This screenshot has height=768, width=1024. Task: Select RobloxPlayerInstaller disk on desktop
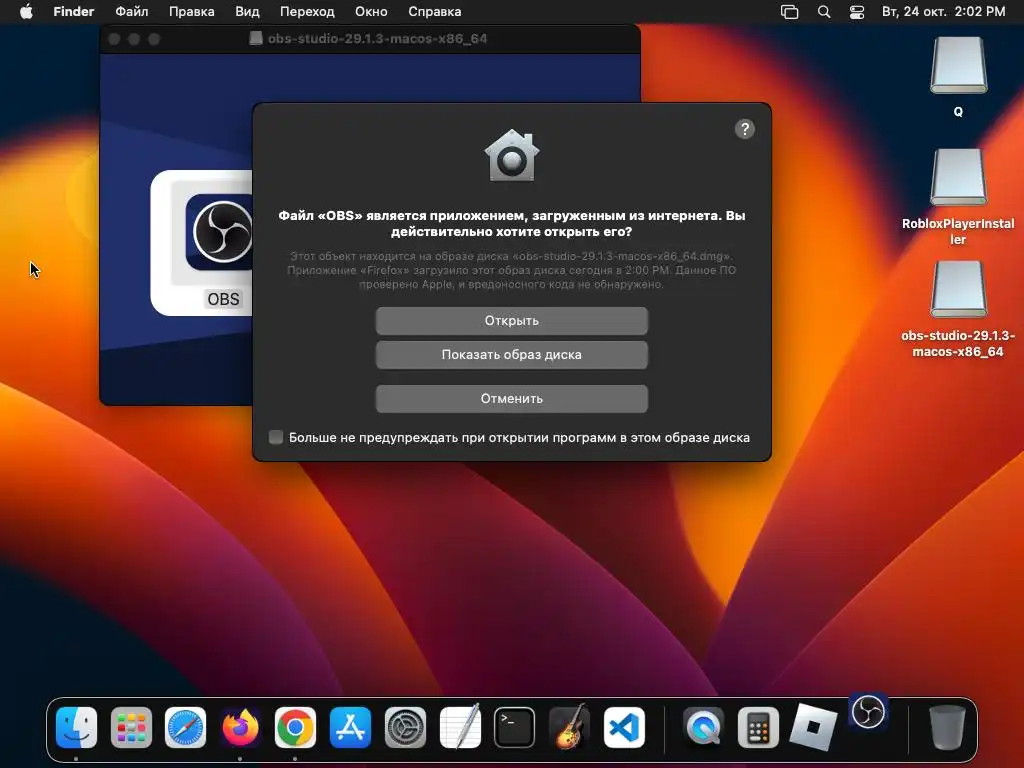[958, 178]
